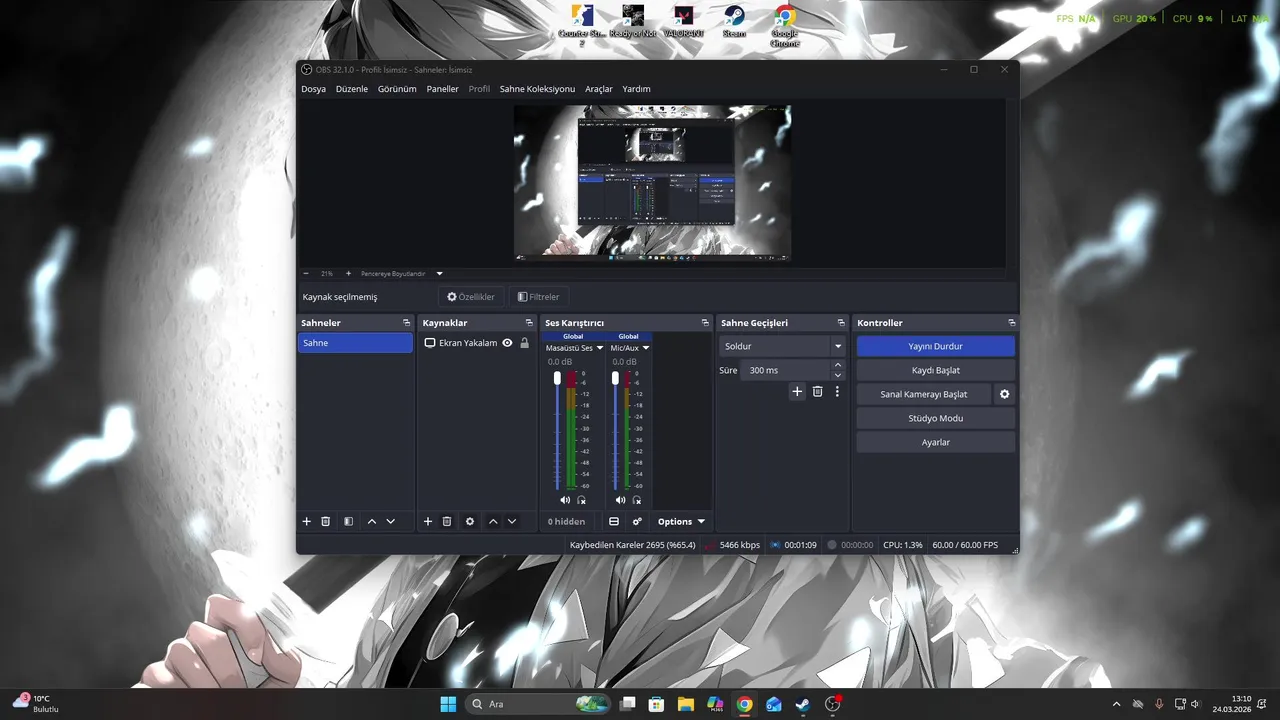Open the Paneller menu
The width and height of the screenshot is (1280, 720).
[x=443, y=89]
